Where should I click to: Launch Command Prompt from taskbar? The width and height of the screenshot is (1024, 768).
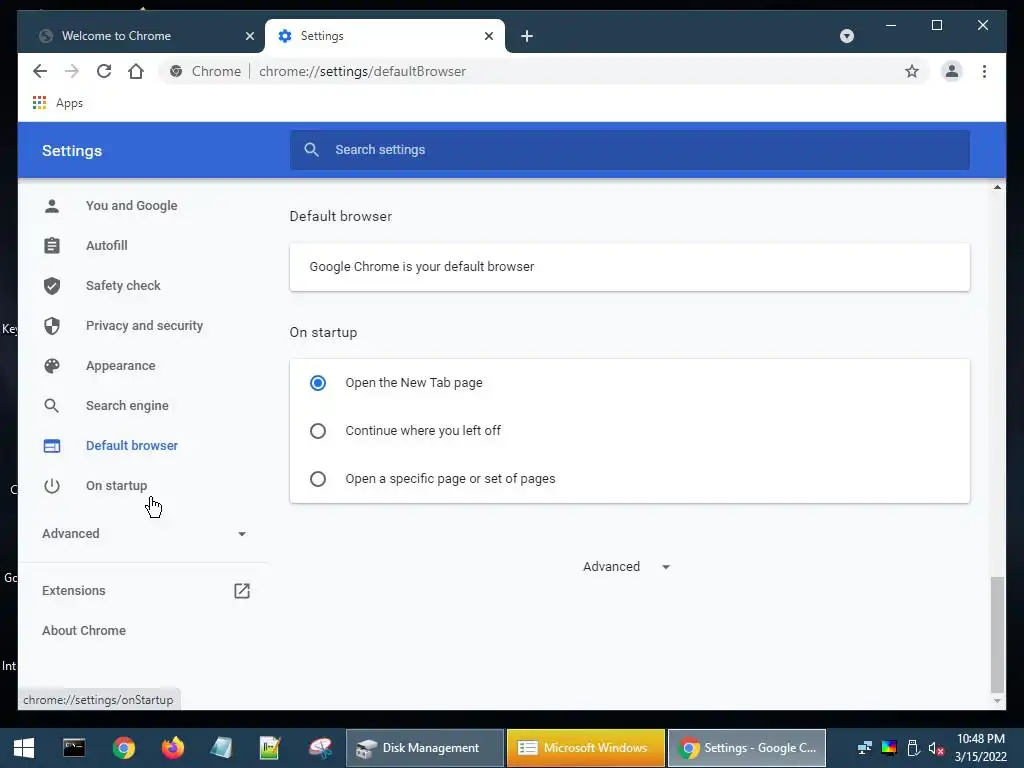(x=74, y=748)
